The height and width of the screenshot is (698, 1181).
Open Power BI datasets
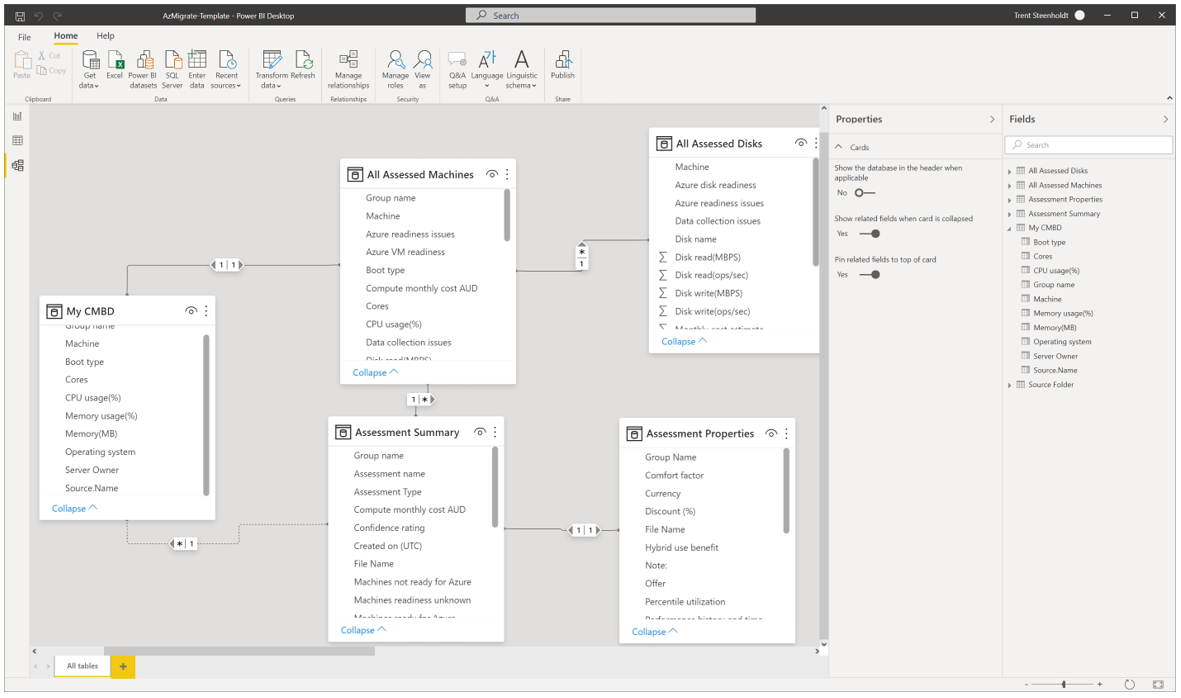pyautogui.click(x=143, y=69)
